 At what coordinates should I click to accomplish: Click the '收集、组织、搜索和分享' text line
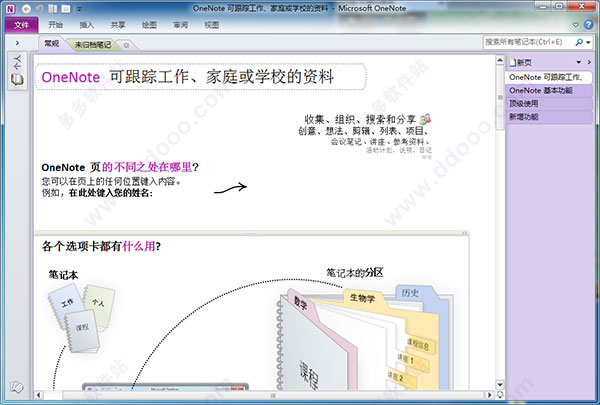pyautogui.click(x=360, y=119)
